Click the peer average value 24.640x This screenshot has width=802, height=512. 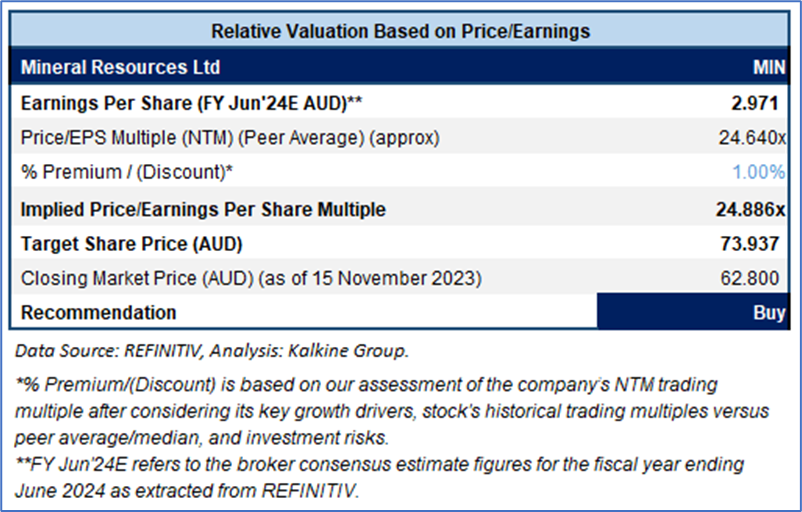(x=755, y=137)
